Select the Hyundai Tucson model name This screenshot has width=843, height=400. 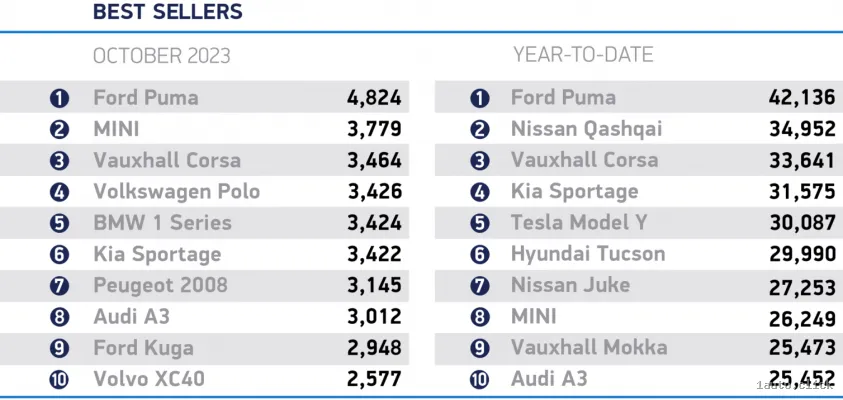coord(587,254)
